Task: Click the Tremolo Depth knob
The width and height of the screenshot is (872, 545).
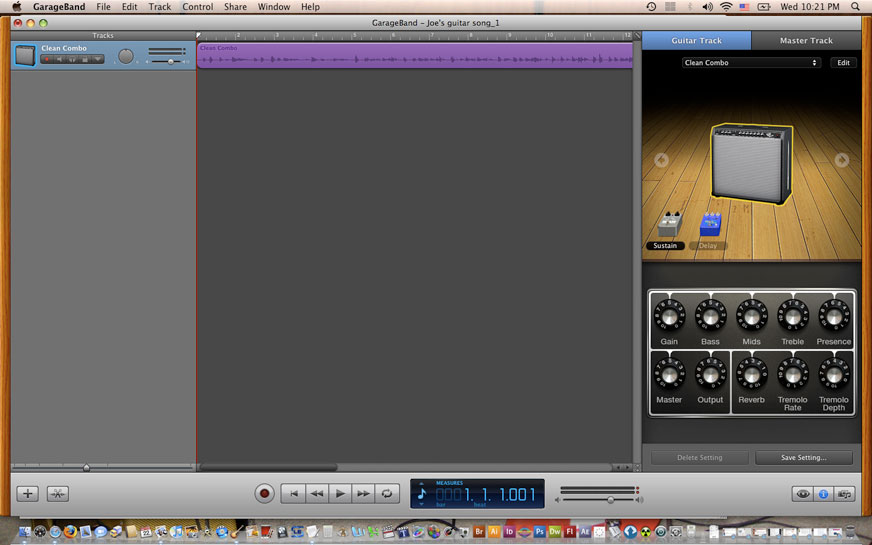Action: point(834,374)
